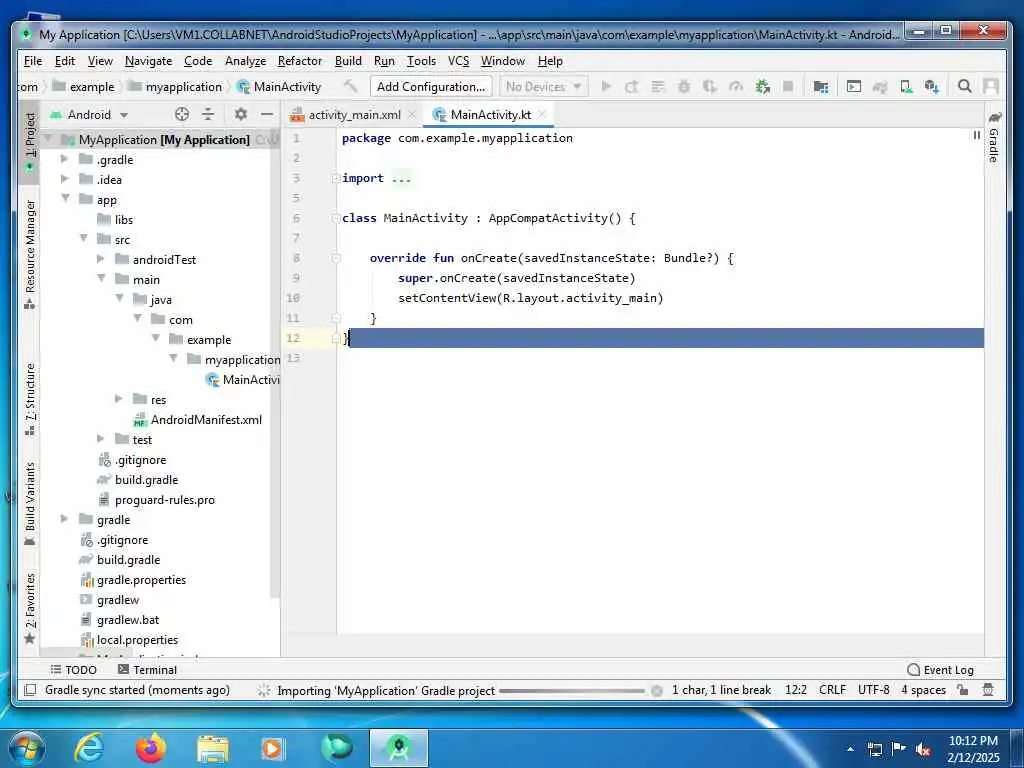
Task: Open the Project panel gear settings
Action: pos(240,114)
